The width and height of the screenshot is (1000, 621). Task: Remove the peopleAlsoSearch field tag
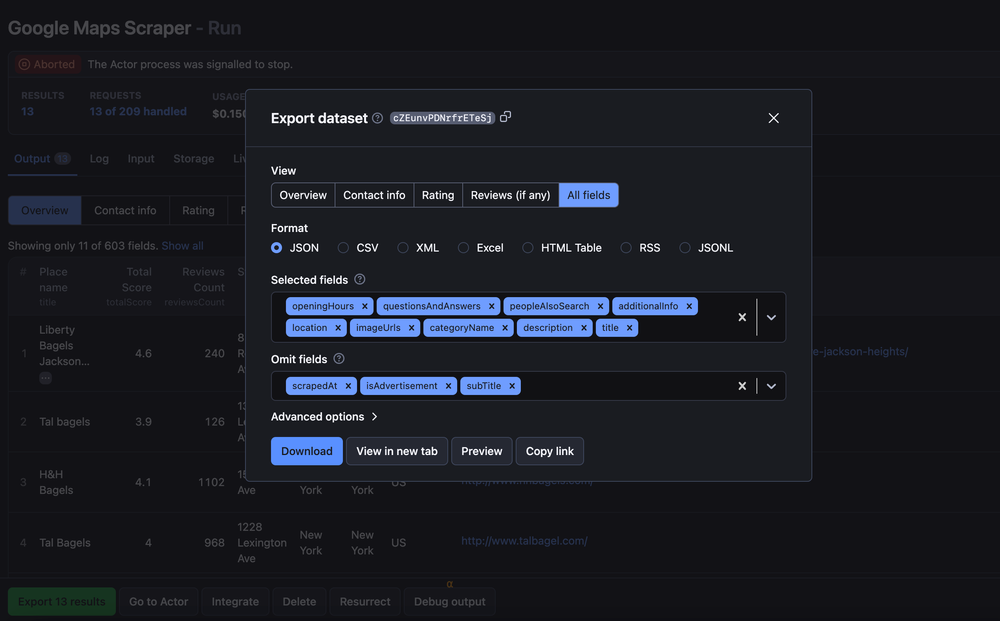(601, 306)
